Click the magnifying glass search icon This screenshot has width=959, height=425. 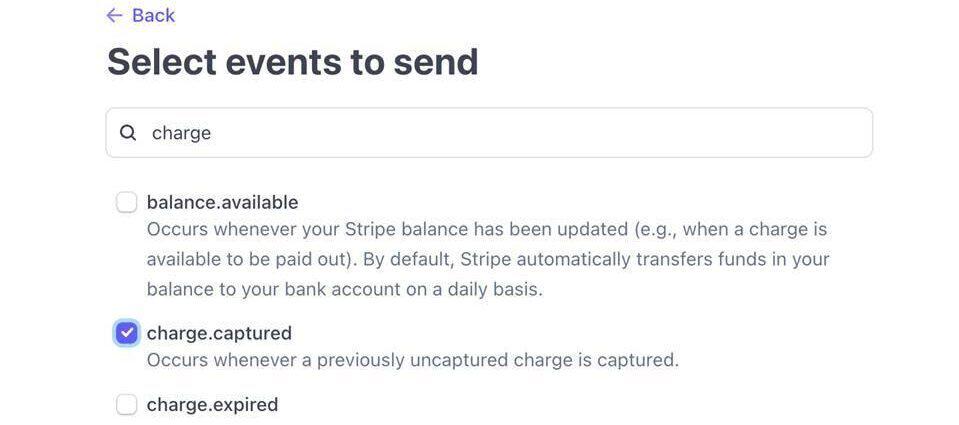(128, 133)
